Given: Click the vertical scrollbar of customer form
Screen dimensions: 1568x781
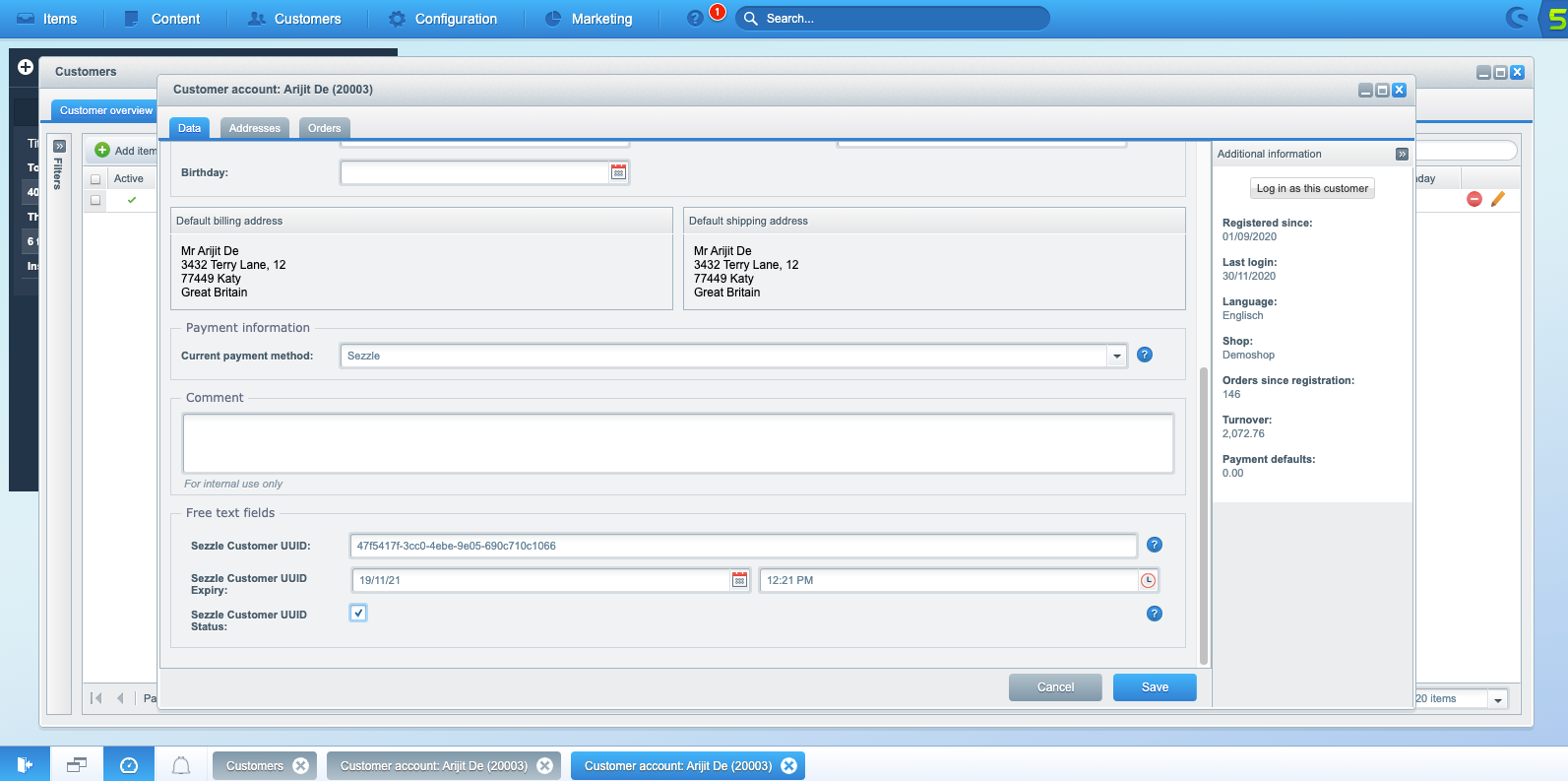Looking at the screenshot, I should (1203, 517).
